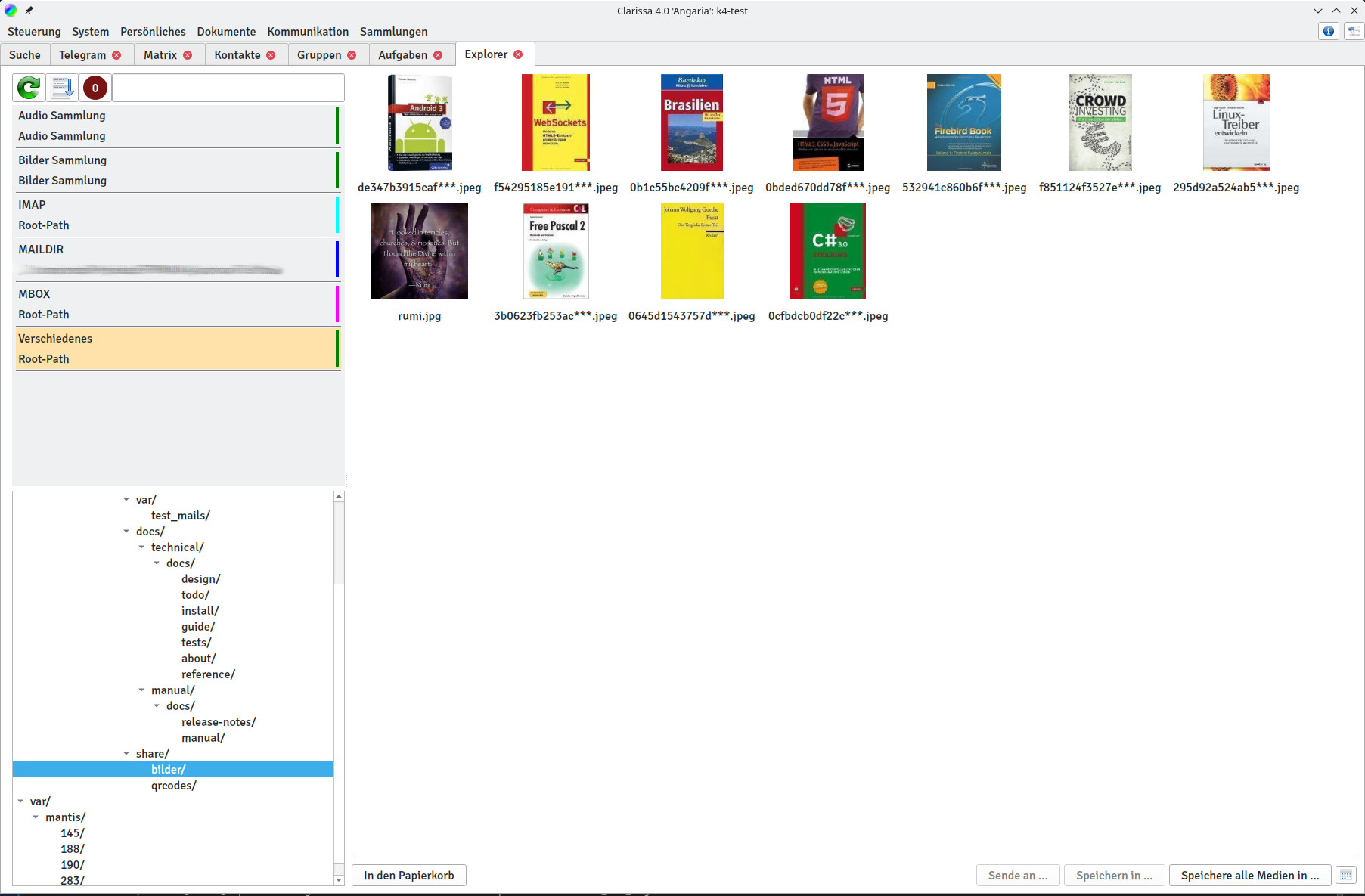This screenshot has height=896, width=1365.
Task: Open the Steuerung menu
Action: click(34, 32)
